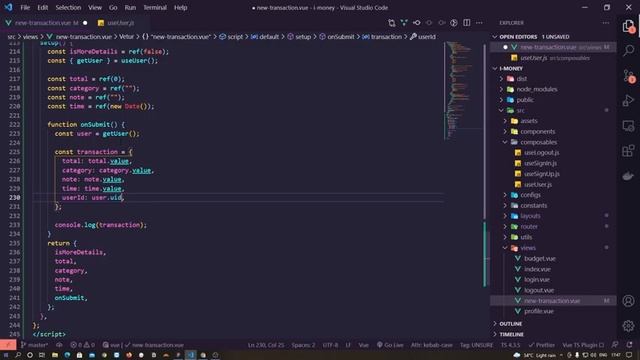The height and width of the screenshot is (360, 640).
Task: Open Remote Explorer in activity bar
Action: [629, 126]
